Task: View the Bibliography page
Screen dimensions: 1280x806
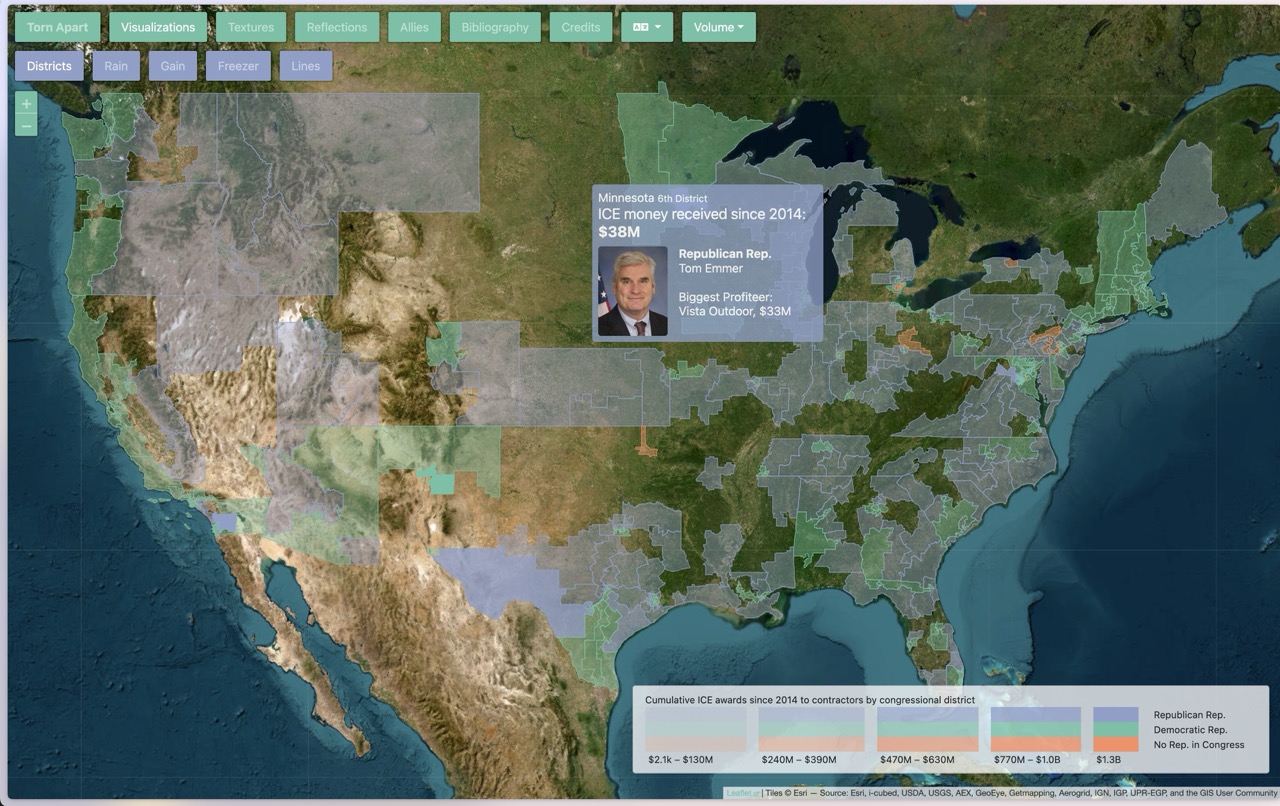Action: [495, 27]
